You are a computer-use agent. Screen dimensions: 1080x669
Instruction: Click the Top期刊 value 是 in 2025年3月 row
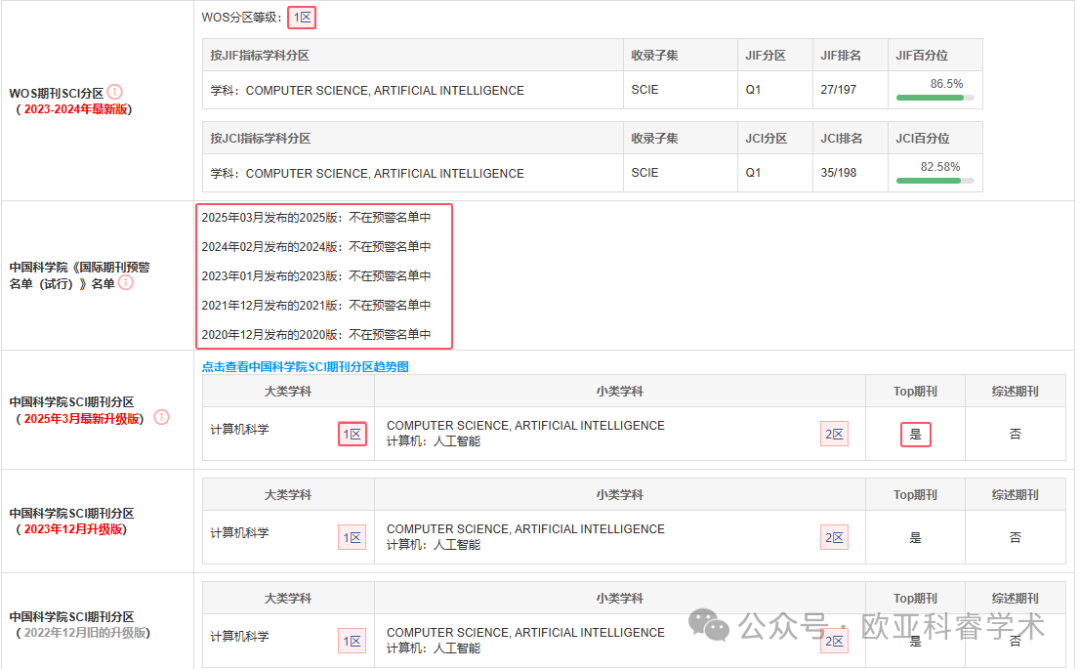click(915, 434)
